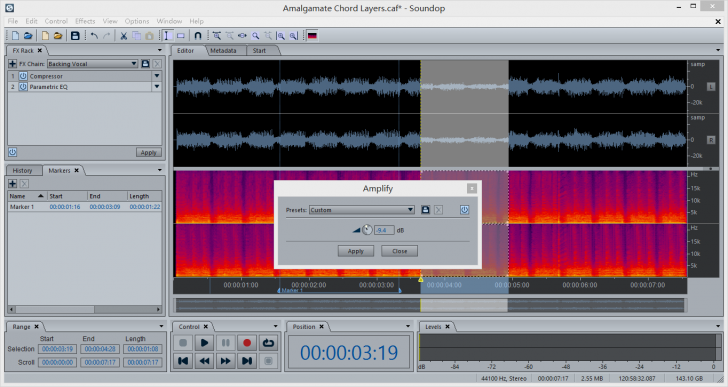Rewind using the double-left arrow button

[x=204, y=361]
